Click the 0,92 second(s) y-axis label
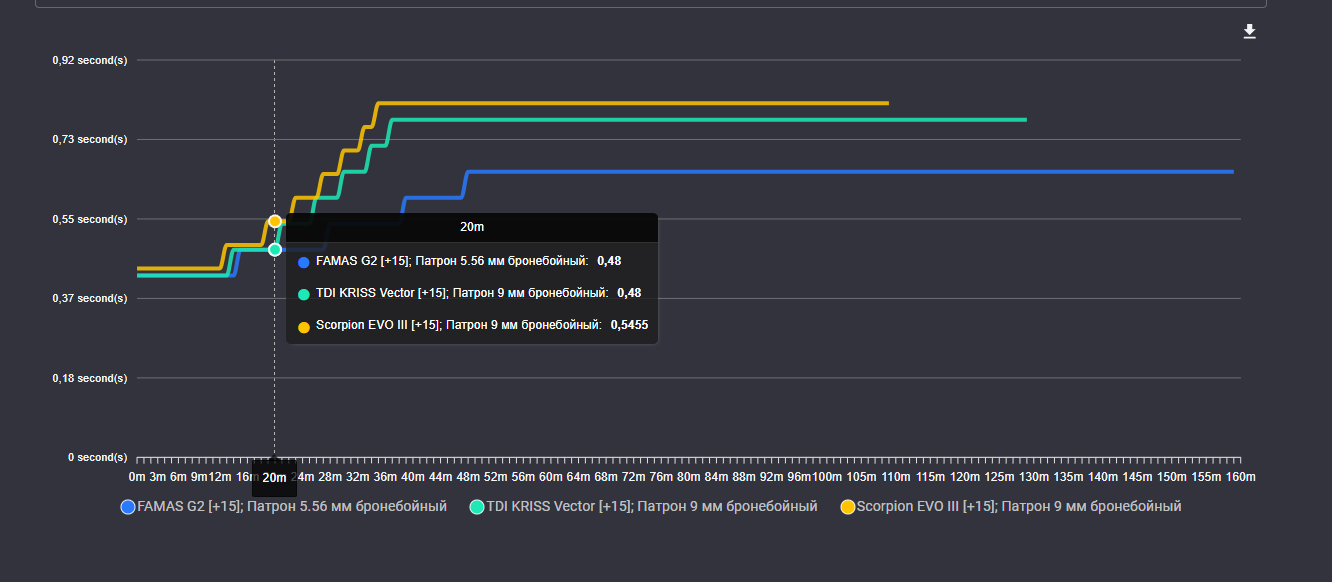This screenshot has width=1332, height=582. point(90,60)
